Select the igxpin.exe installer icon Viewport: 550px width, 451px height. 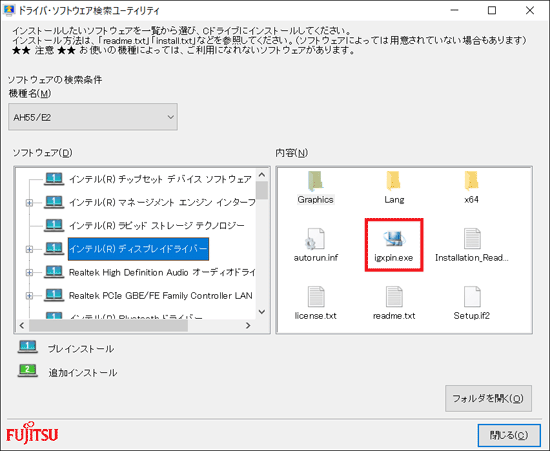[x=394, y=239]
